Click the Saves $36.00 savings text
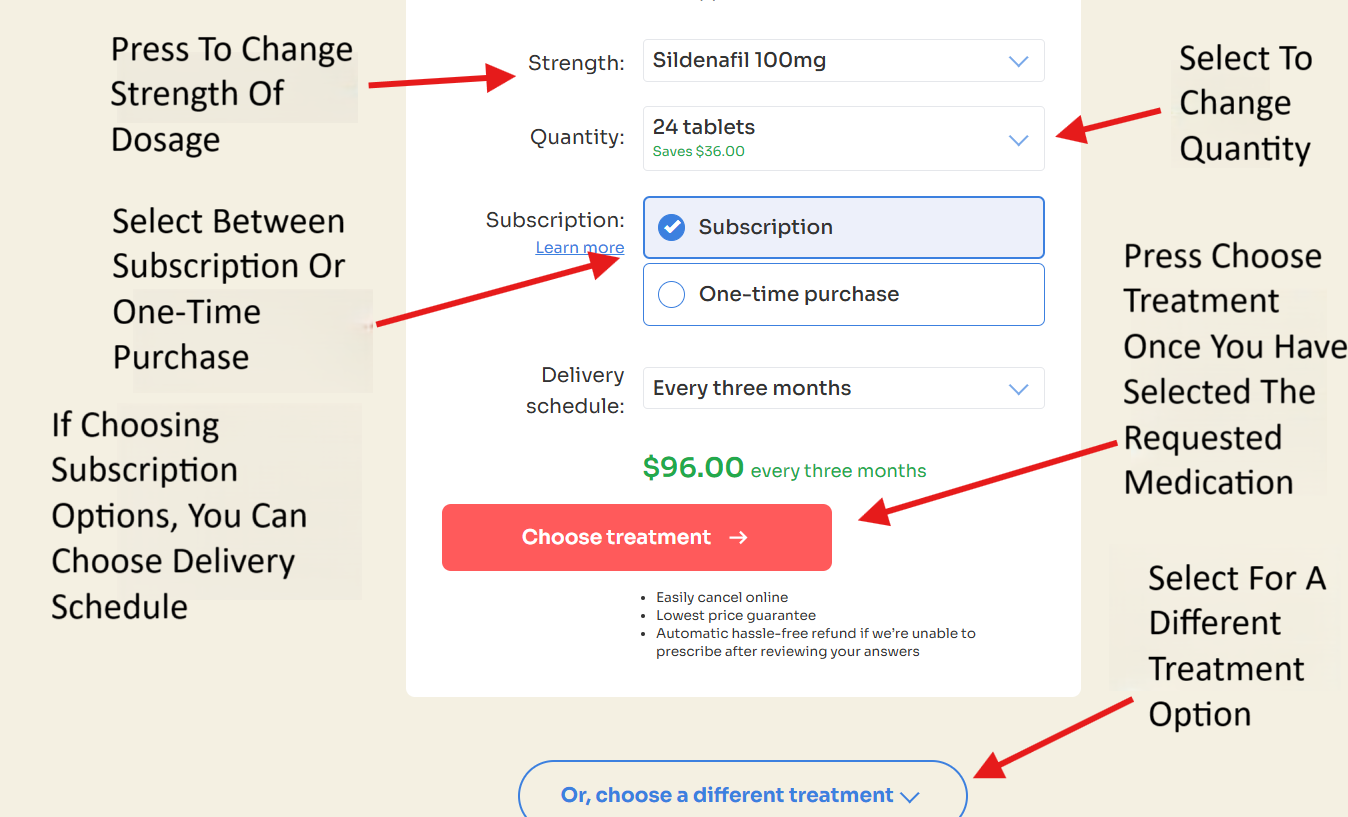 click(x=698, y=152)
